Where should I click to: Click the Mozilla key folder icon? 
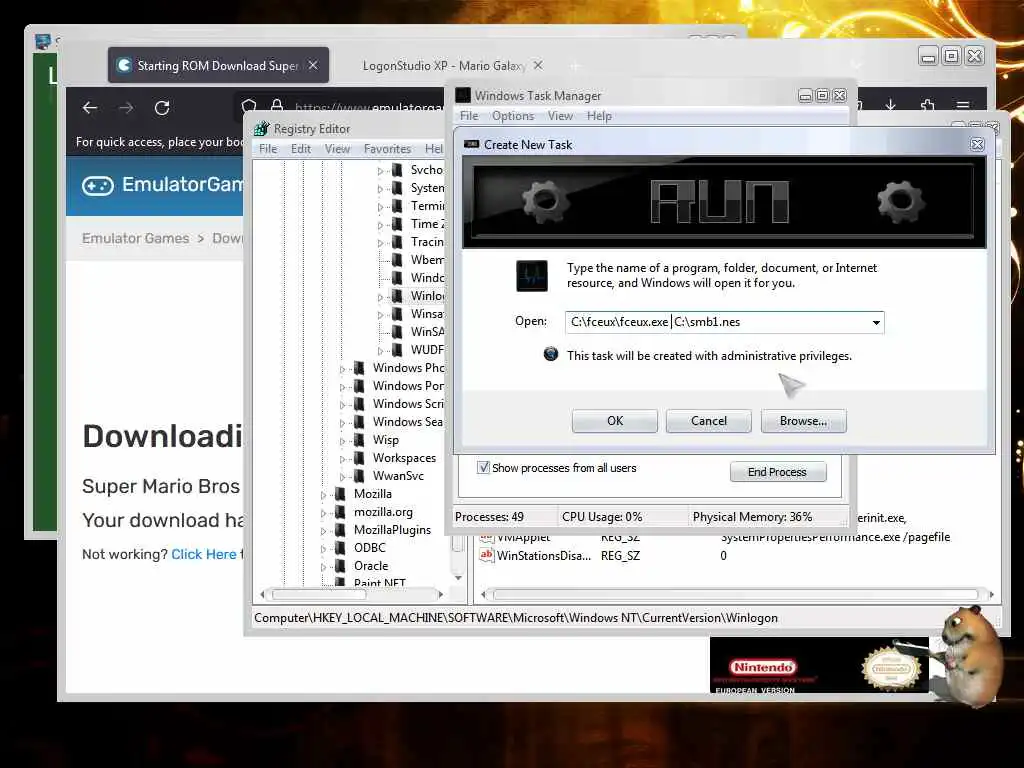pyautogui.click(x=340, y=494)
